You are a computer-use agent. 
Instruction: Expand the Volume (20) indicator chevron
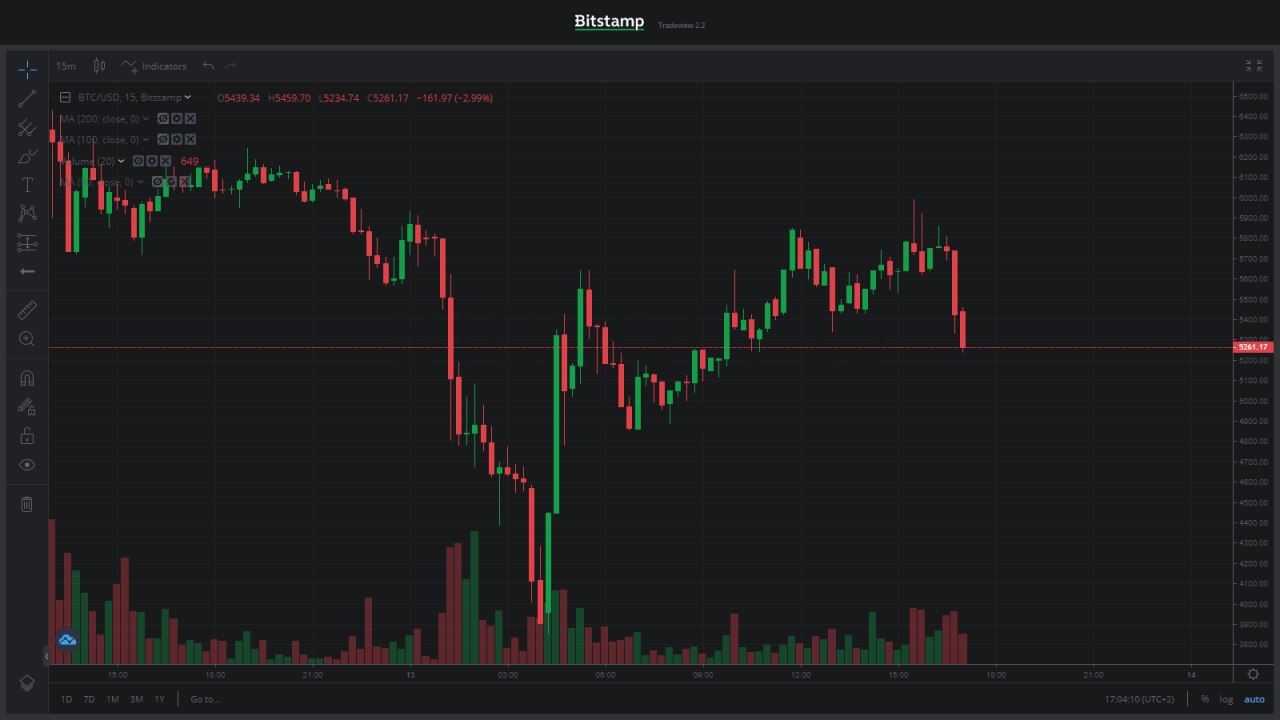click(x=122, y=161)
